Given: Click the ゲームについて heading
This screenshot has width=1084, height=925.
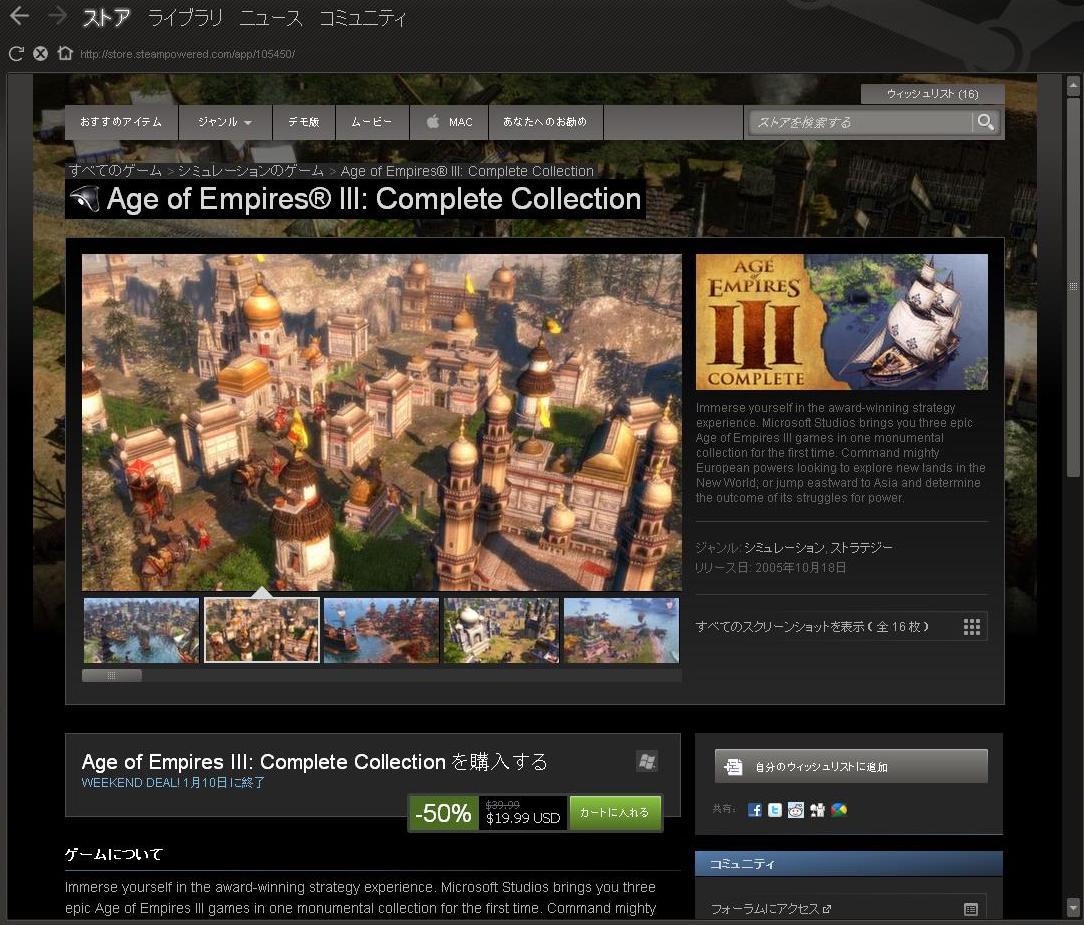Looking at the screenshot, I should click(113, 854).
